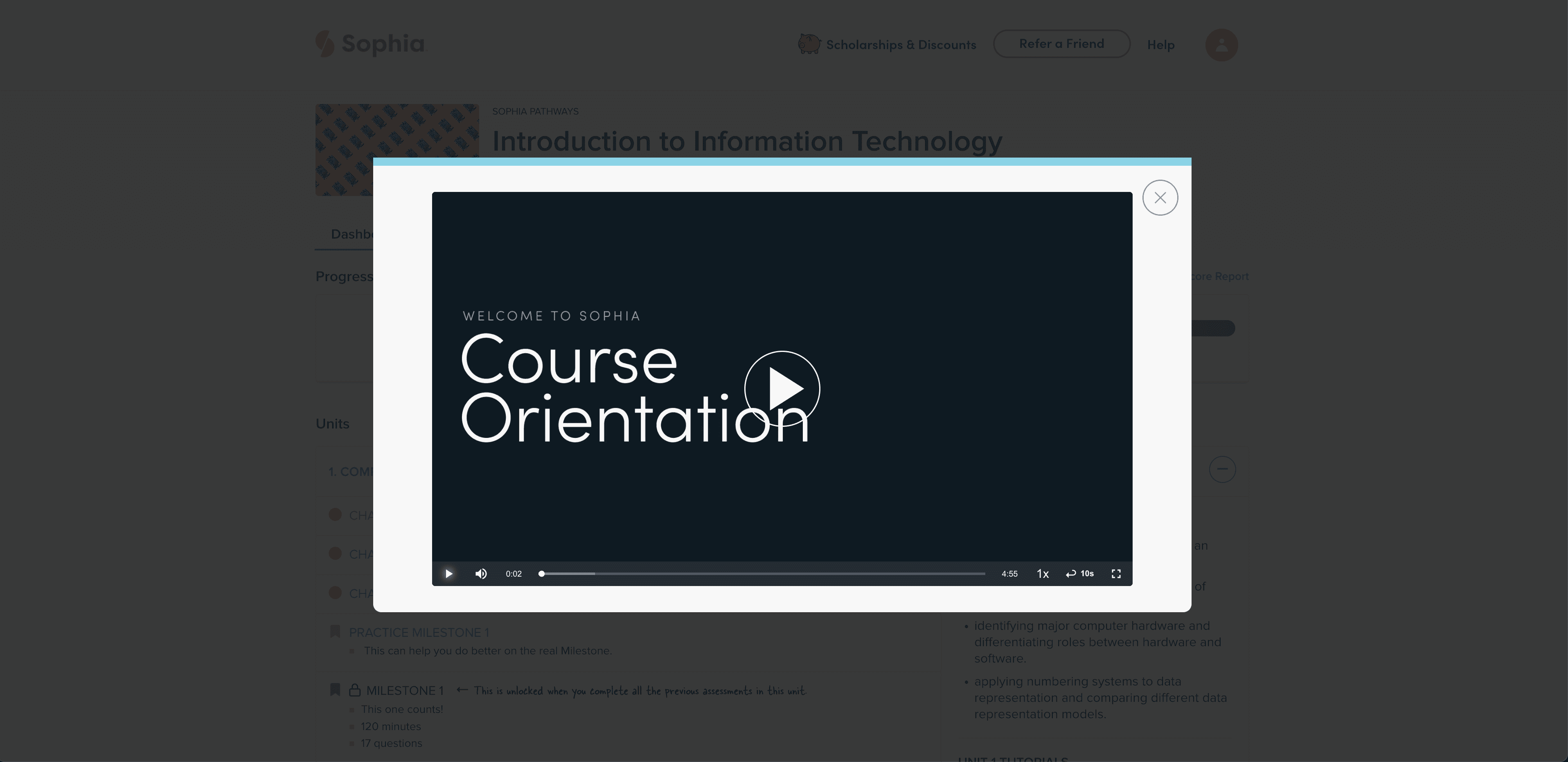Click the SOPHIA PATHWAYS label
This screenshot has width=1568, height=762.
(536, 111)
